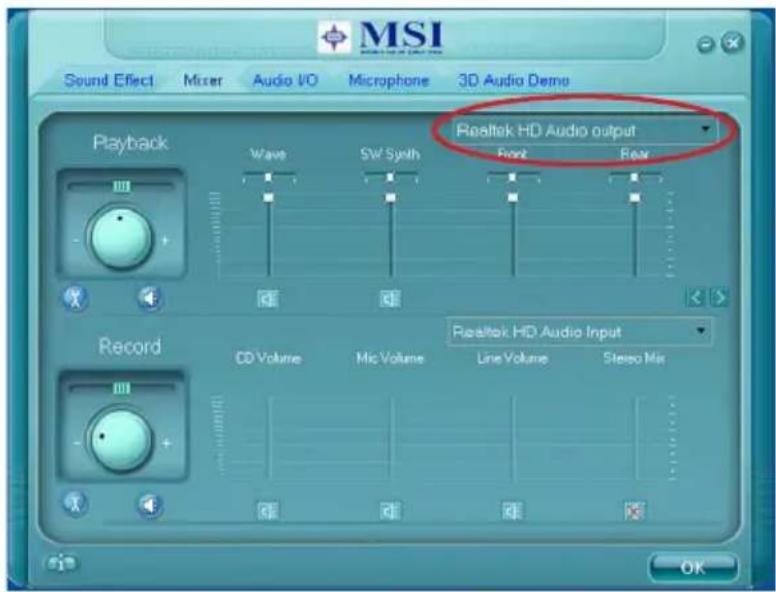The width and height of the screenshot is (776, 592).
Task: Switch to the Sound Effect tab
Action: [x=108, y=80]
